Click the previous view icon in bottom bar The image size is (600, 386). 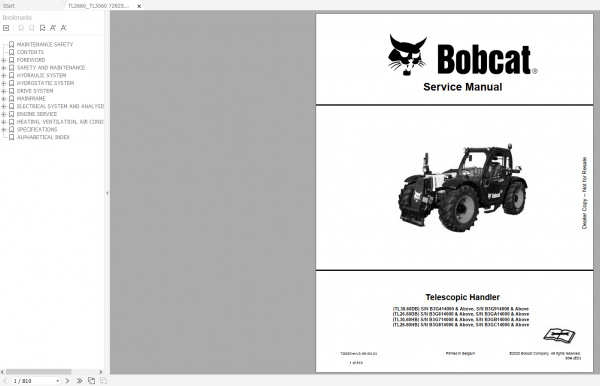91,381
